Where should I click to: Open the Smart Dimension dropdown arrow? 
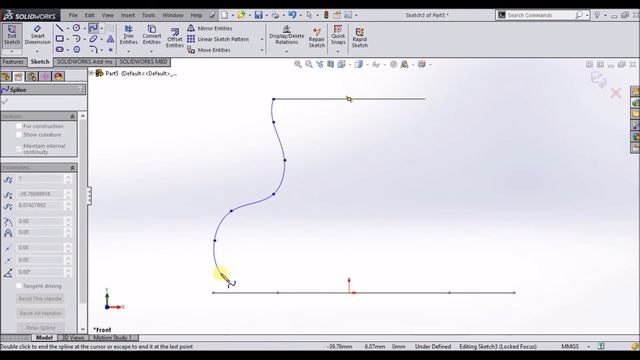(x=37, y=52)
